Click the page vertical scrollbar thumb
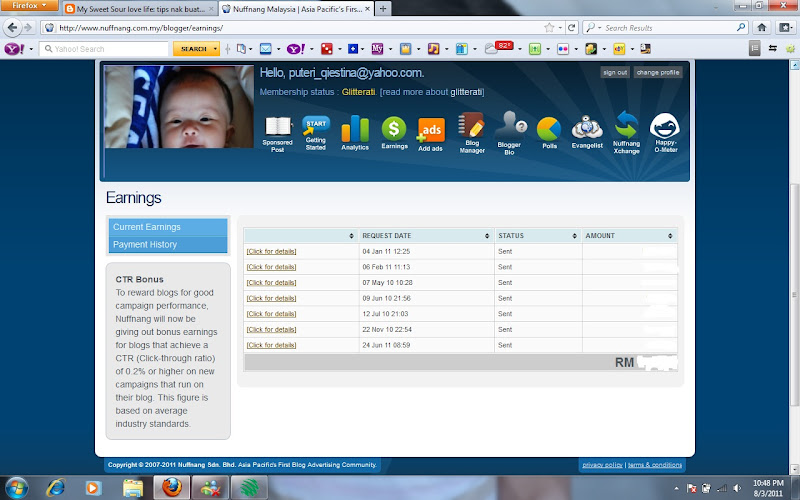This screenshot has height=500, width=800. coord(794,296)
